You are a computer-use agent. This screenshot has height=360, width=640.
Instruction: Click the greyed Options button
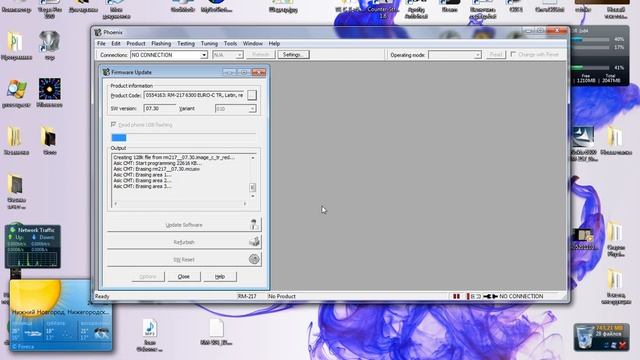(x=148, y=276)
